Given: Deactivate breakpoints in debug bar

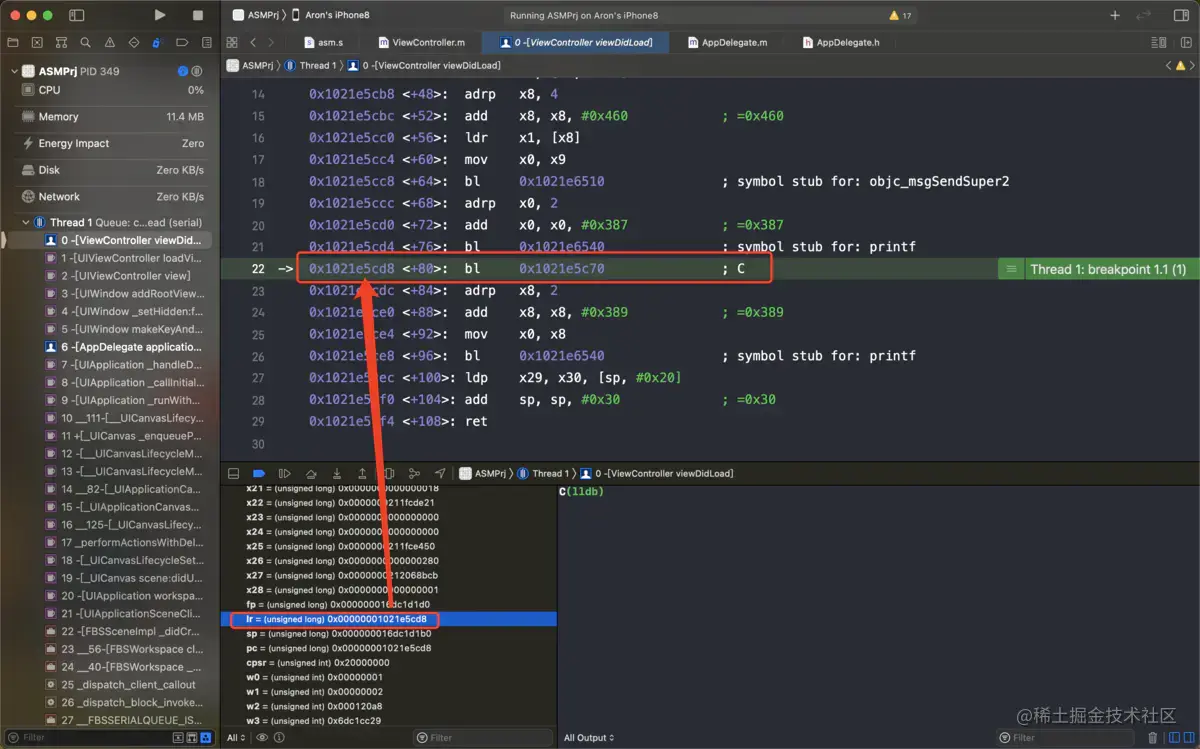Looking at the screenshot, I should point(259,473).
